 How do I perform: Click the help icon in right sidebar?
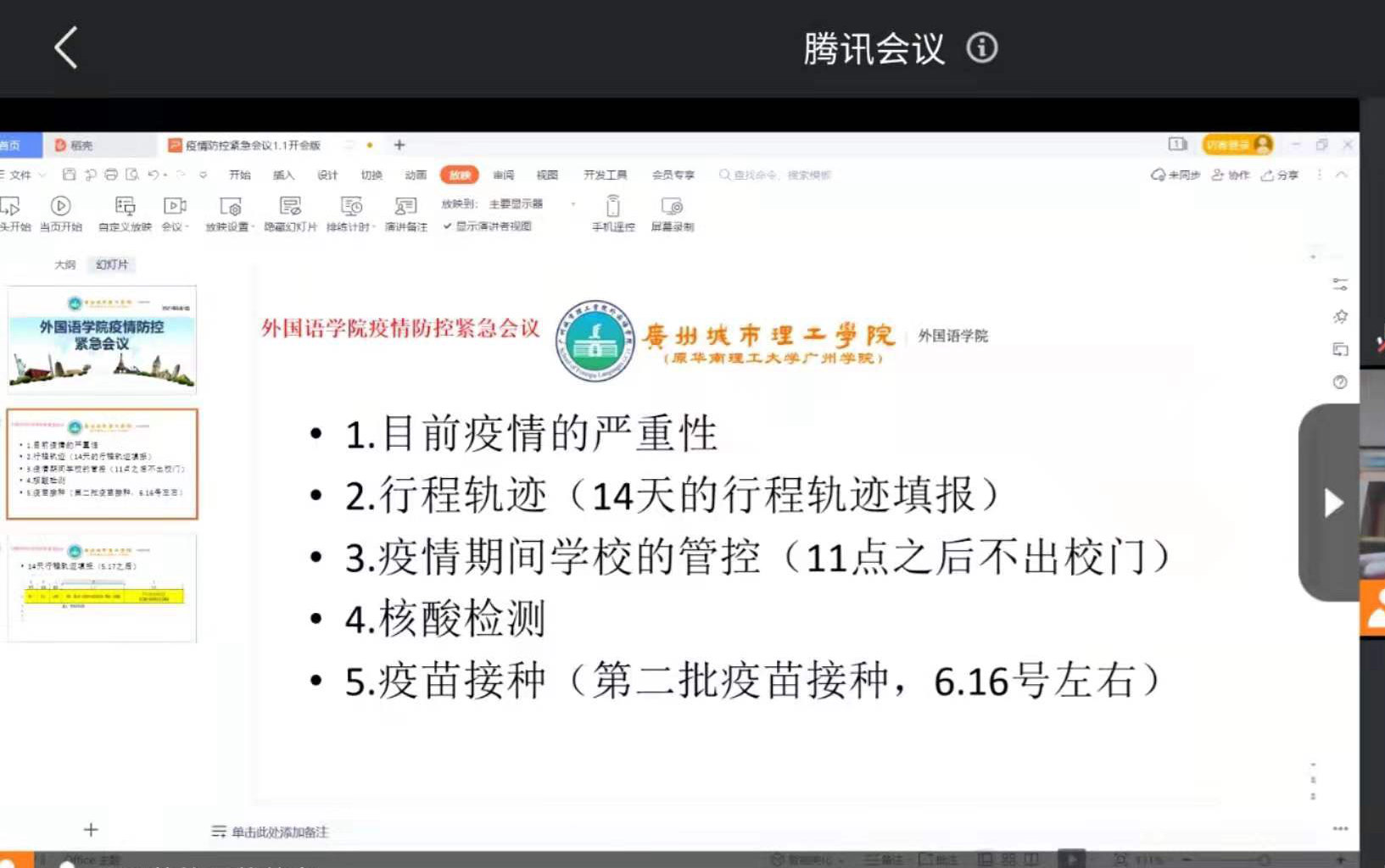(1340, 382)
